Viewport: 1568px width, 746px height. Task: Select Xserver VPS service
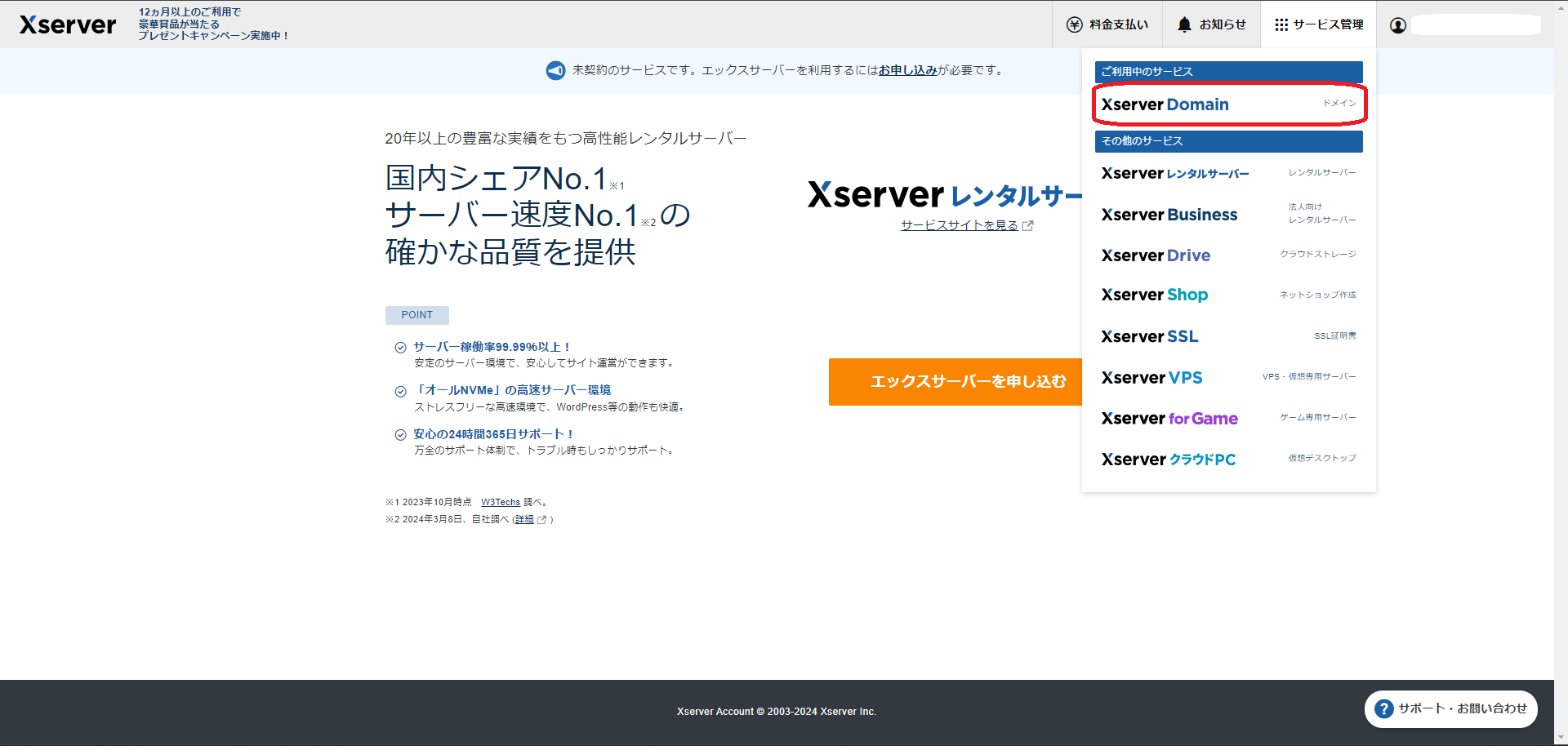(x=1229, y=377)
